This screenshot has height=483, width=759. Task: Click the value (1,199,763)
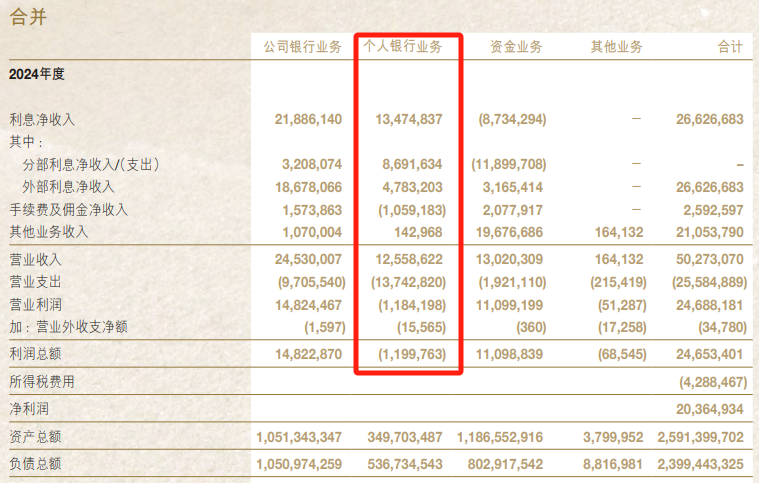coord(412,354)
